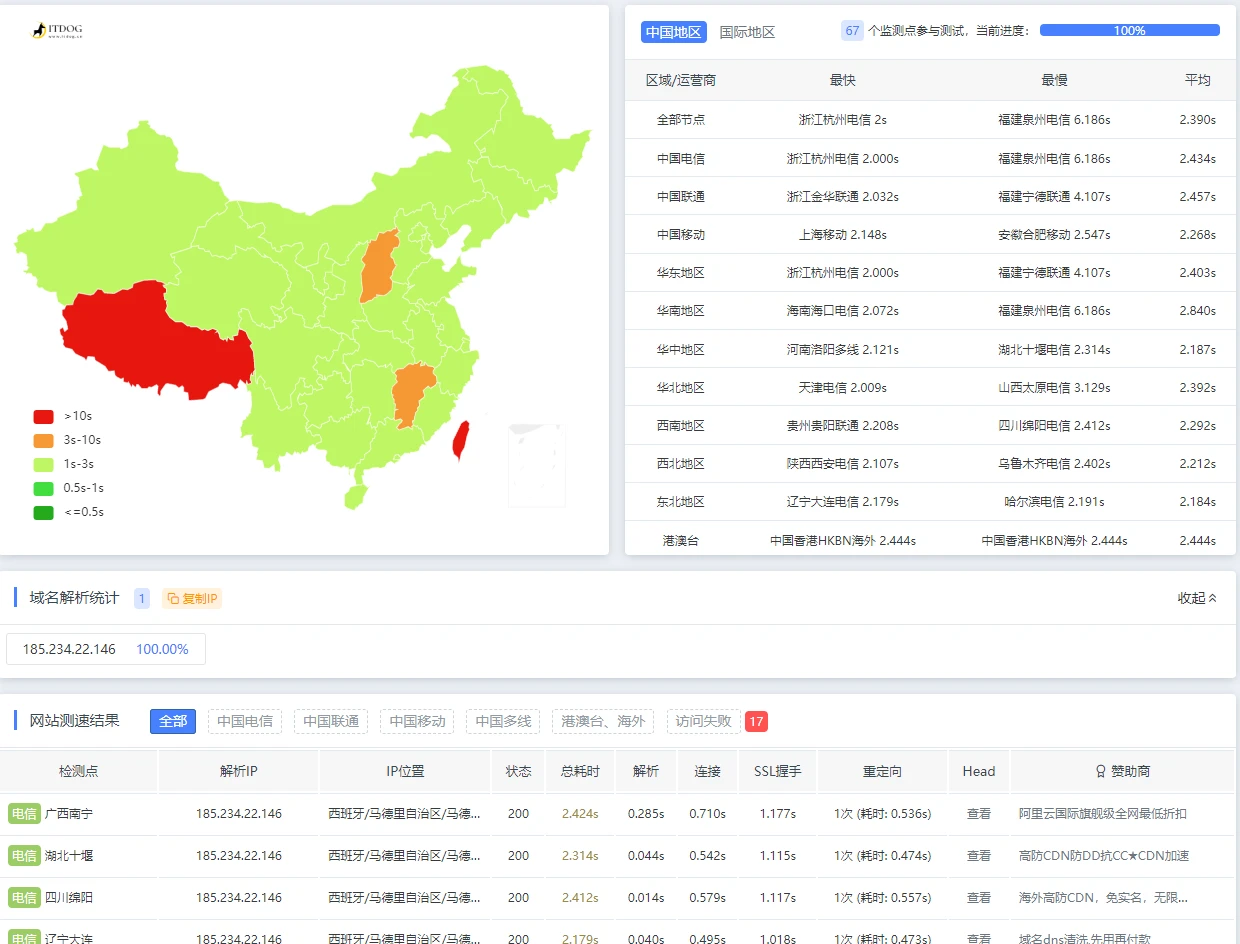Sort by SSL握手 column header

[777, 771]
